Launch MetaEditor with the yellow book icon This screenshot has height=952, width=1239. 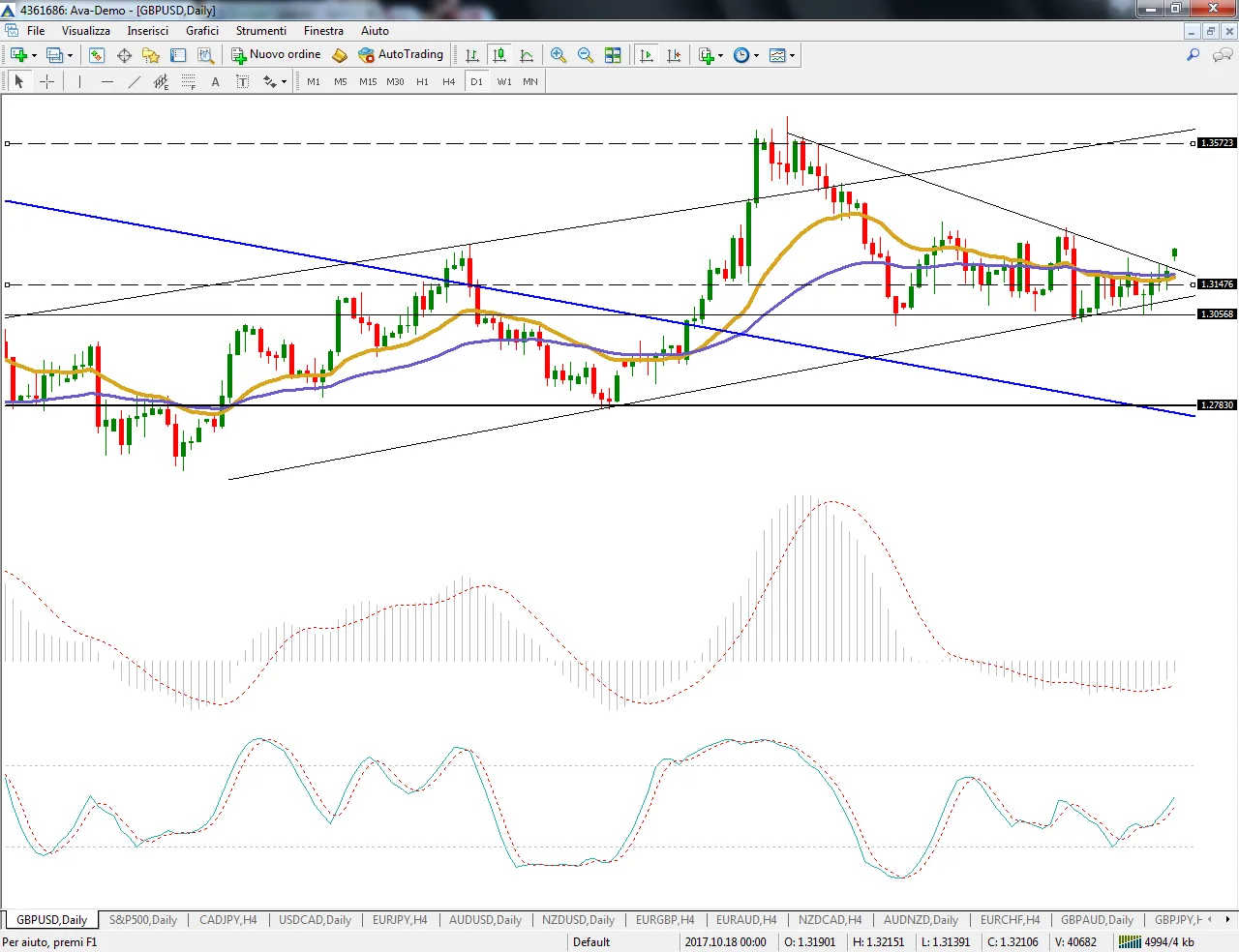[x=340, y=55]
